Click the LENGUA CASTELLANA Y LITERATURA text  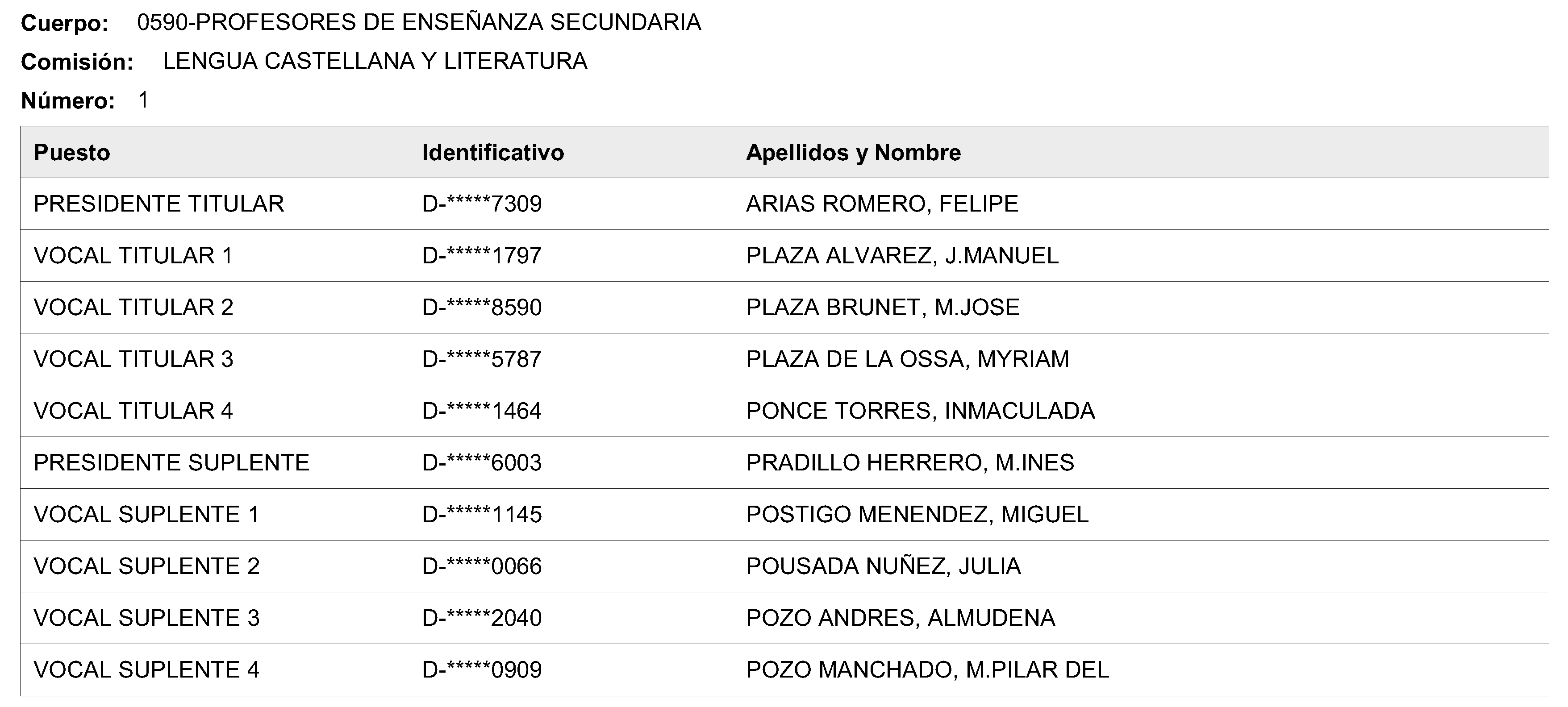375,61
